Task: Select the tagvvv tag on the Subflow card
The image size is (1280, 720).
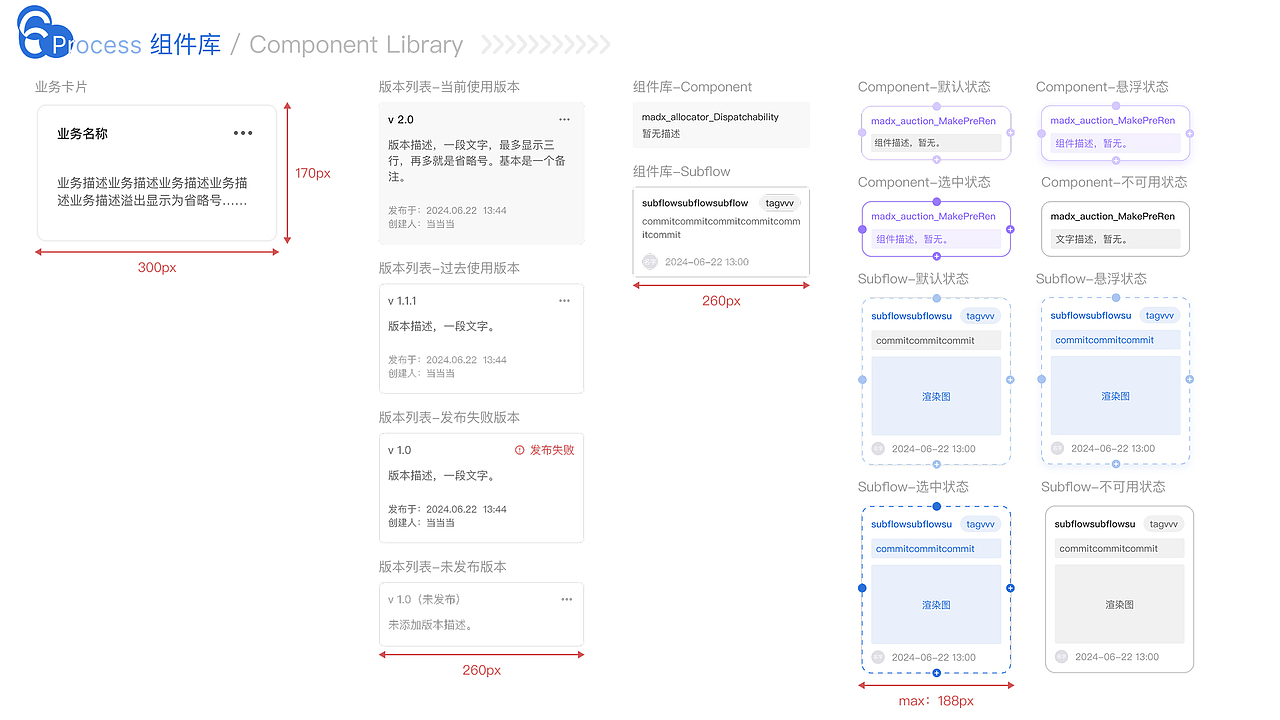Action: click(780, 202)
